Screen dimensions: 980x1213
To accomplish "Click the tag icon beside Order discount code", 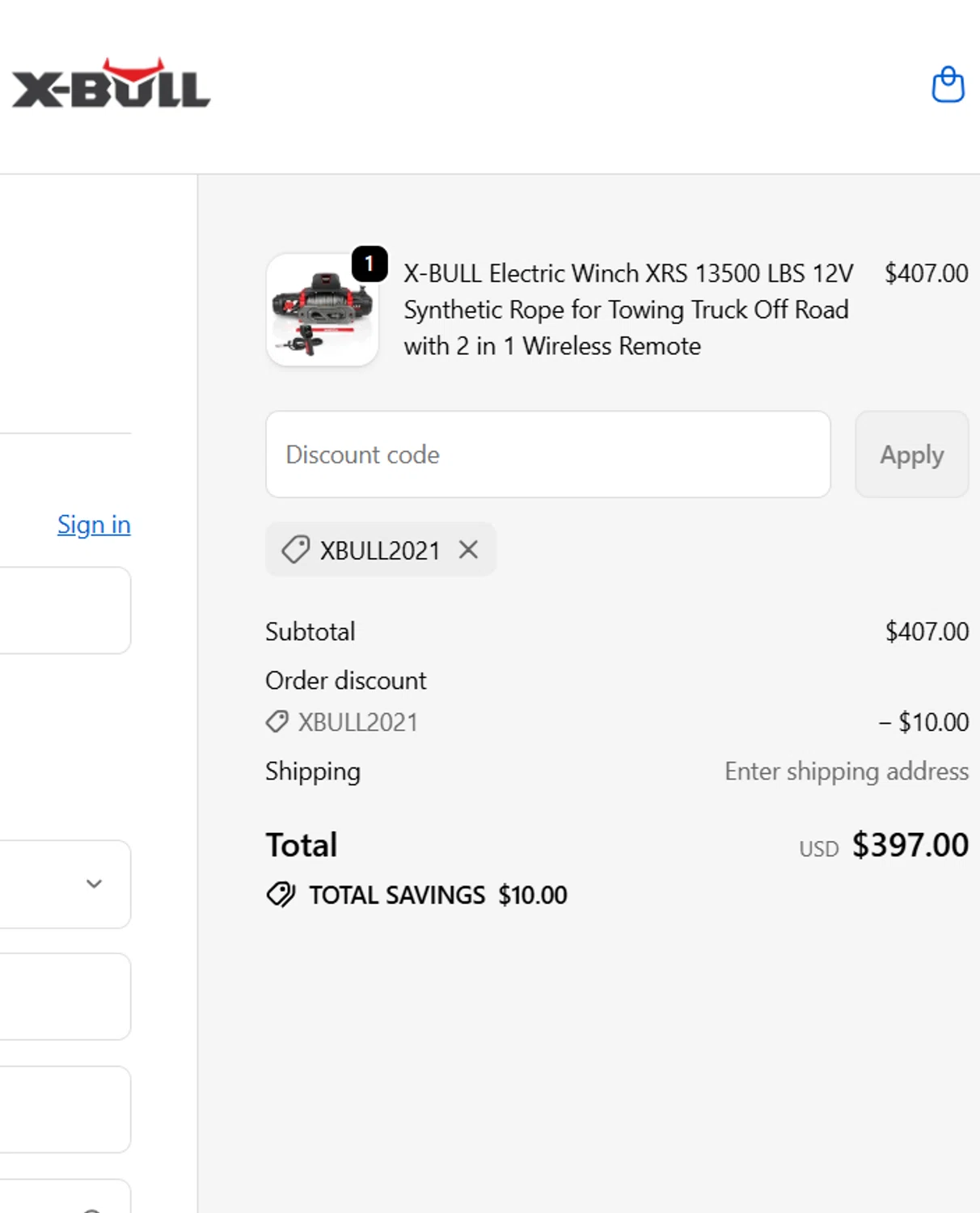I will tap(277, 721).
